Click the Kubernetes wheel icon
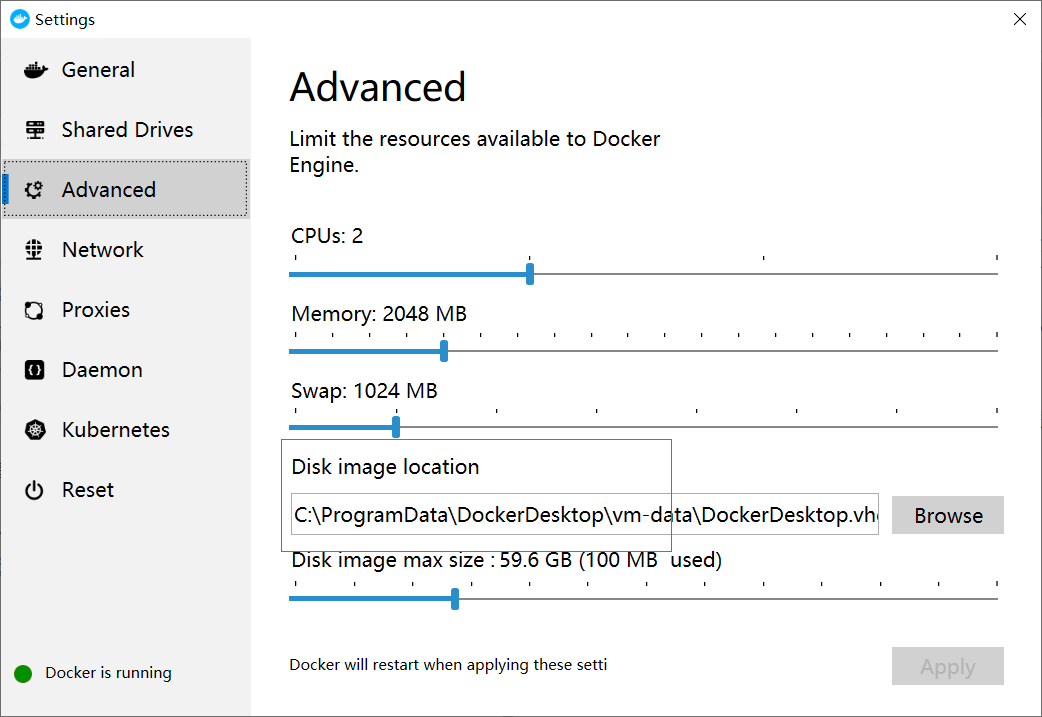 click(35, 430)
